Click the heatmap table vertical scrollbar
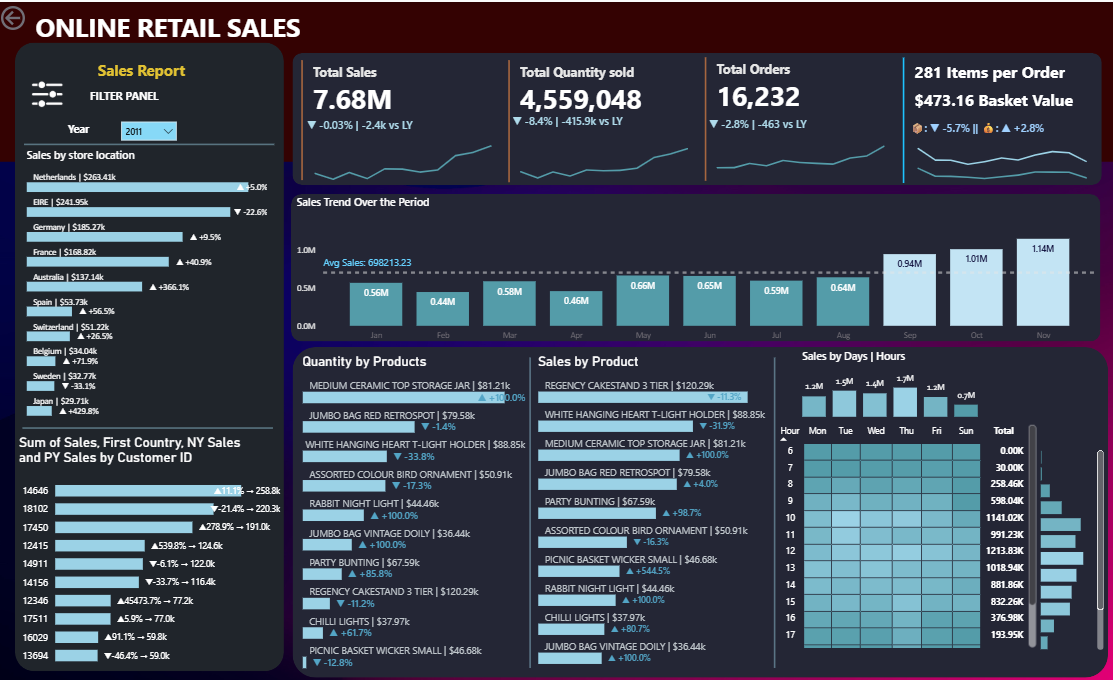The width and height of the screenshot is (1113, 680). coord(1033,515)
